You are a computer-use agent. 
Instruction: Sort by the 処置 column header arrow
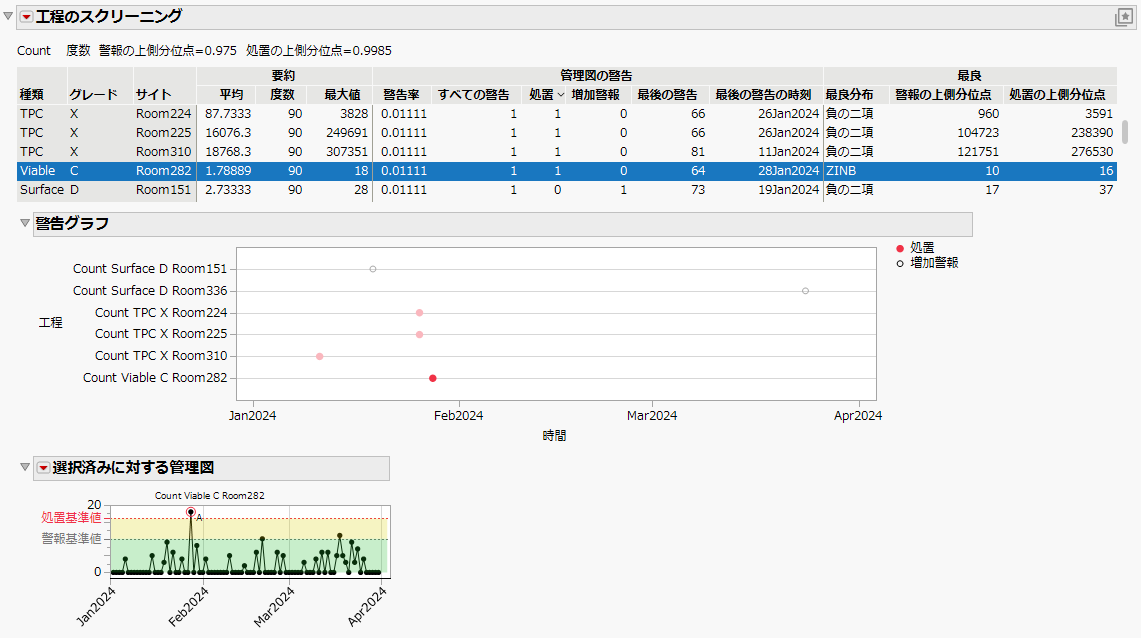[560, 95]
